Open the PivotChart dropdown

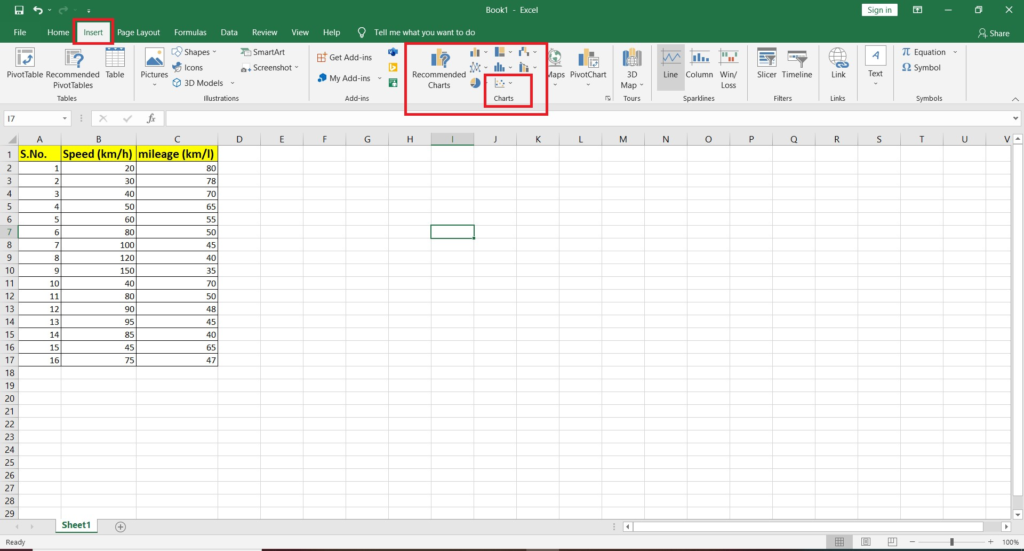588,85
